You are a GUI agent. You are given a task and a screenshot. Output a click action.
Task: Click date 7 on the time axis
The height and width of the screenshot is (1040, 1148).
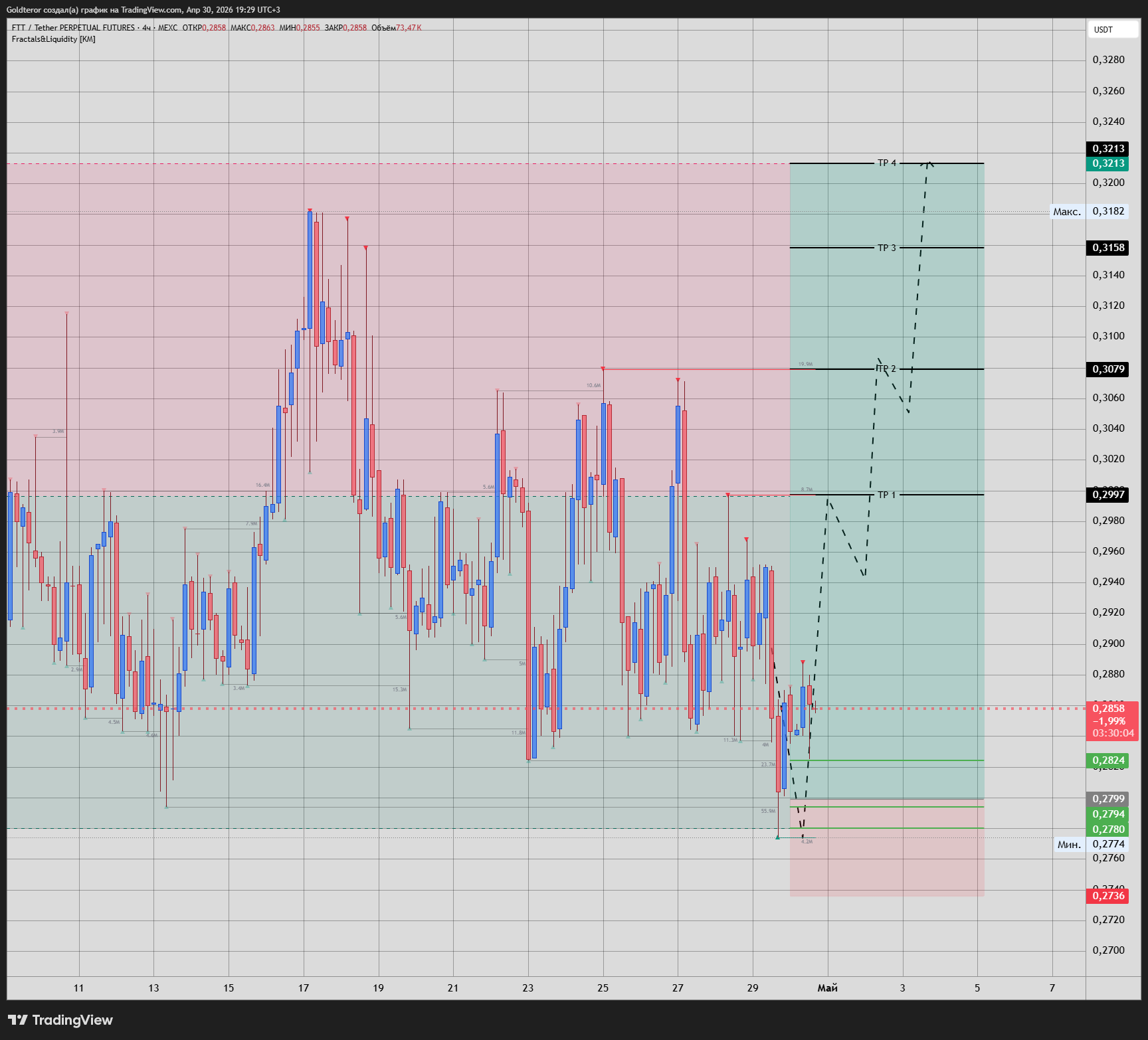pyautogui.click(x=1052, y=988)
